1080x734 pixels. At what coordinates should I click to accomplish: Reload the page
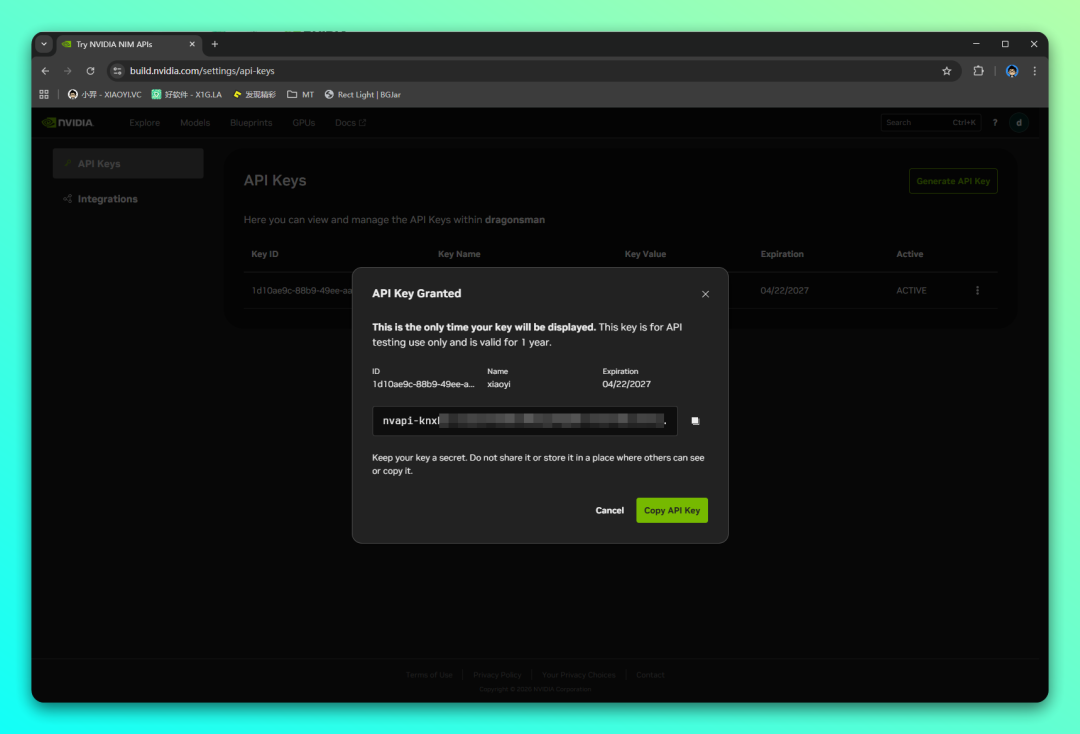(90, 71)
